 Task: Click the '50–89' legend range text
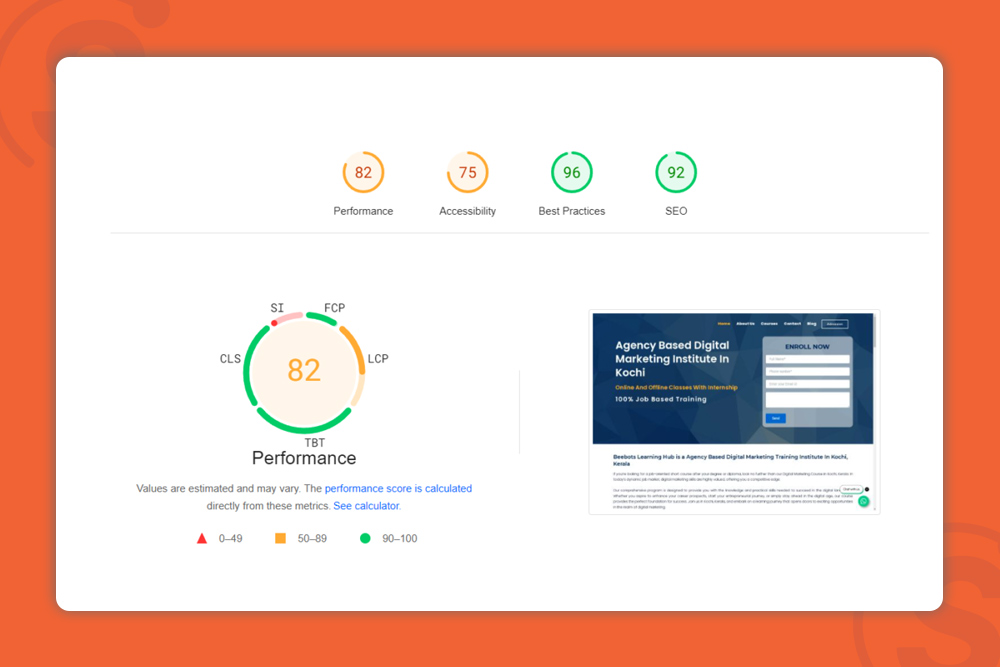312,538
